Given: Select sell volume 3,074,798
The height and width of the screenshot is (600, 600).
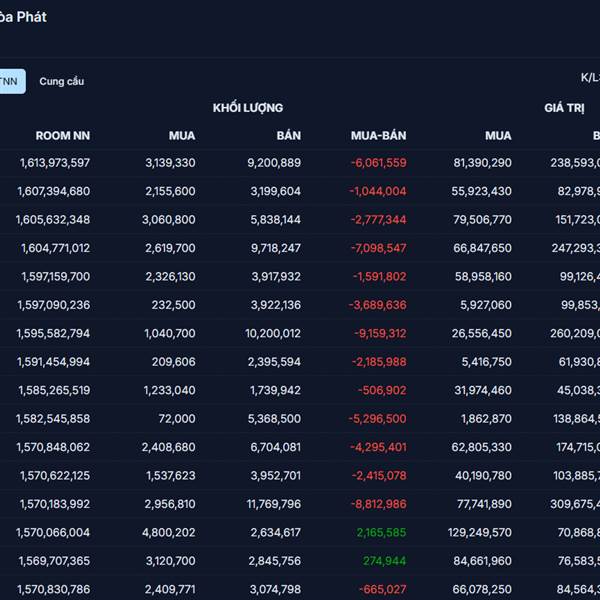Looking at the screenshot, I should pyautogui.click(x=276, y=590).
